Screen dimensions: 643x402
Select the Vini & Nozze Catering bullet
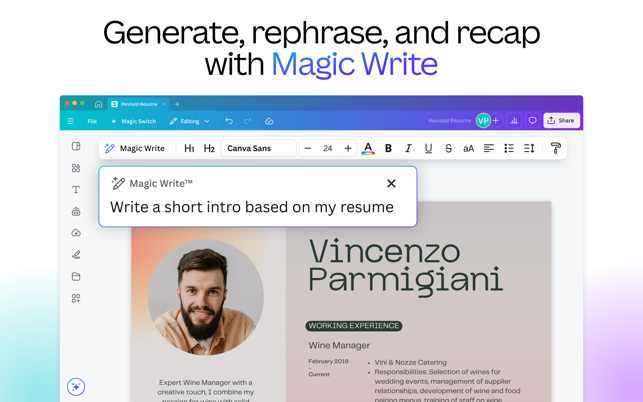[411, 362]
